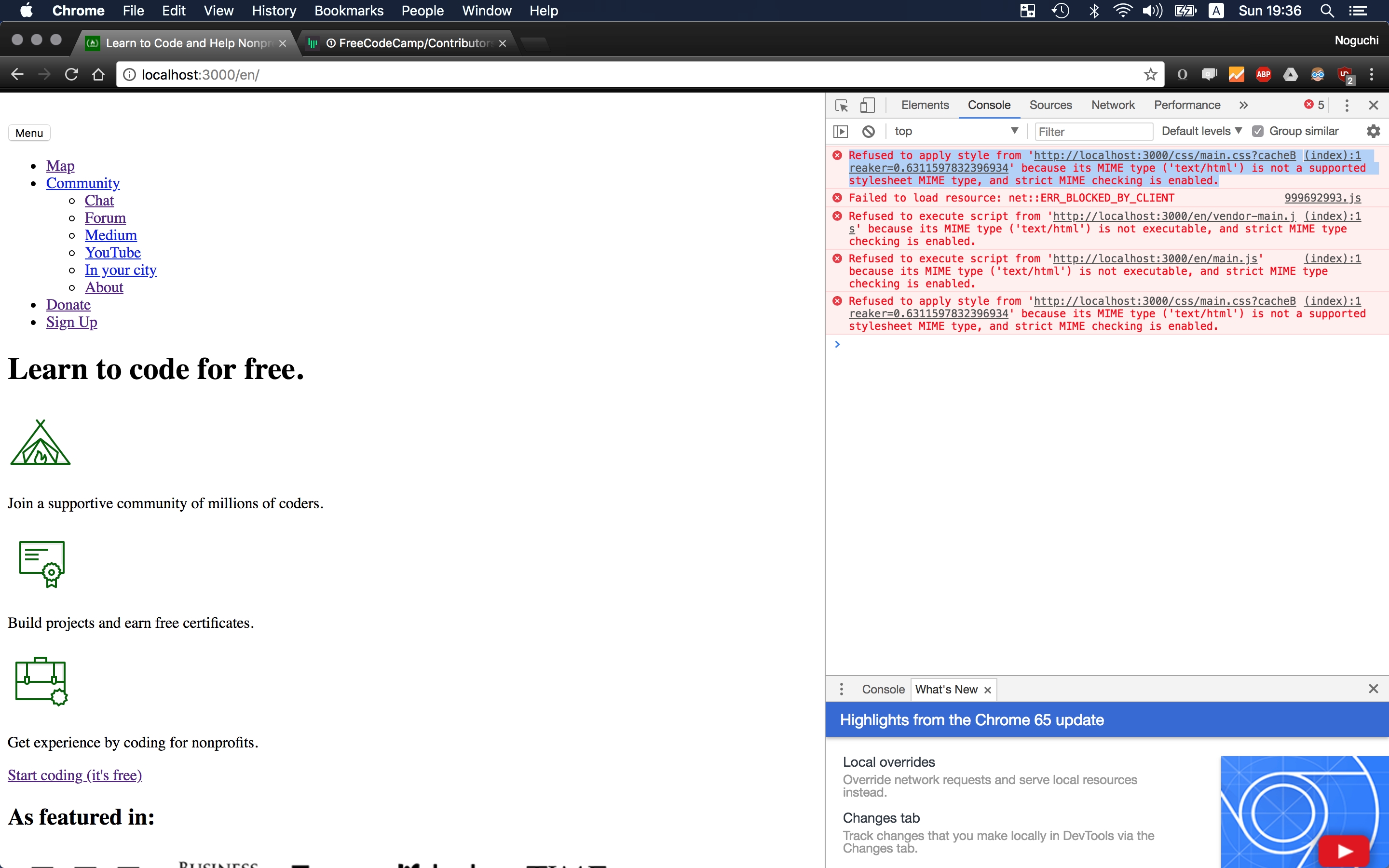
Task: Open the DevTools three-dot customize menu
Action: (1347, 105)
